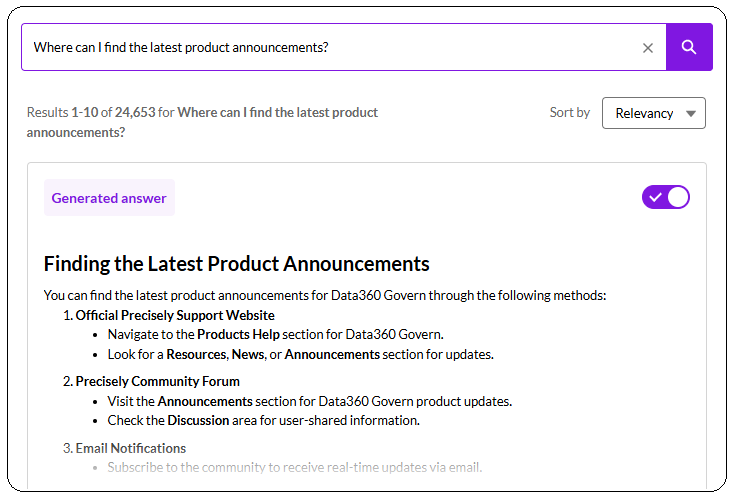
Task: Click the Sort by dropdown arrow
Action: (690, 113)
